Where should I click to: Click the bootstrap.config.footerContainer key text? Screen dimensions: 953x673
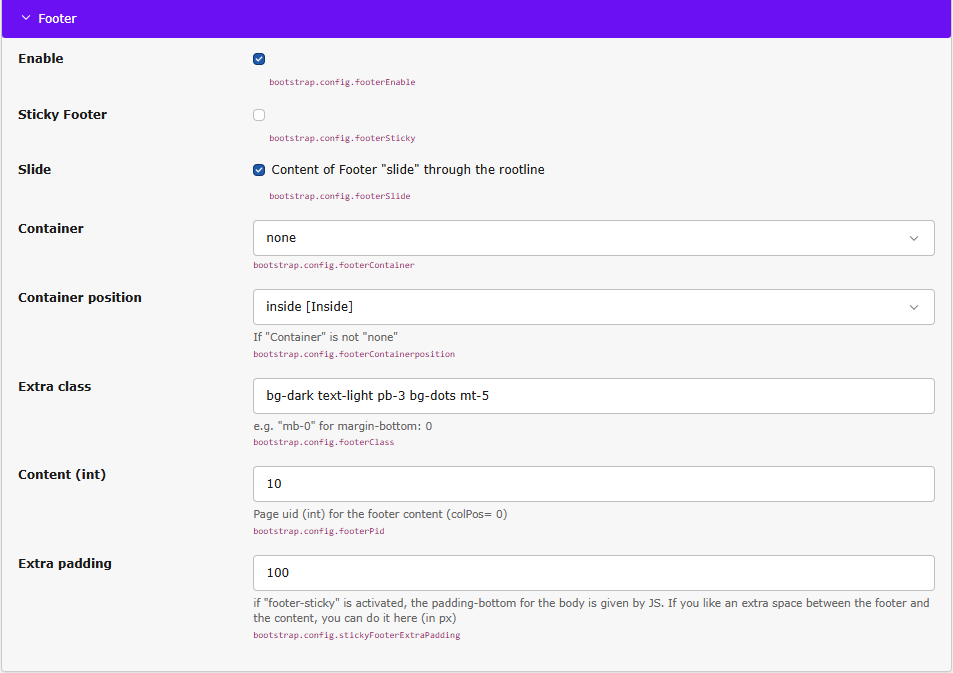click(x=333, y=265)
